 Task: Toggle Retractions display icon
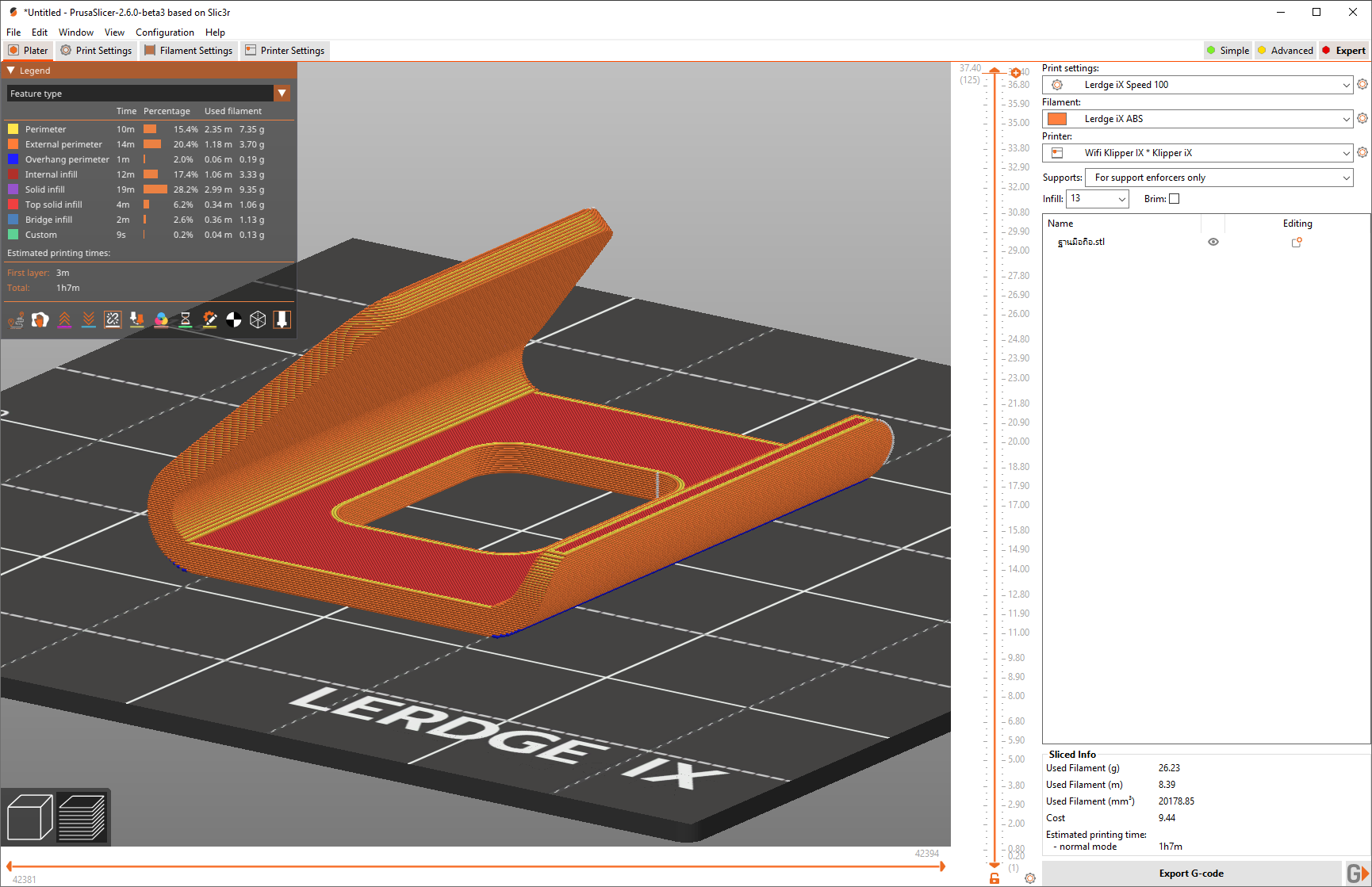click(64, 319)
